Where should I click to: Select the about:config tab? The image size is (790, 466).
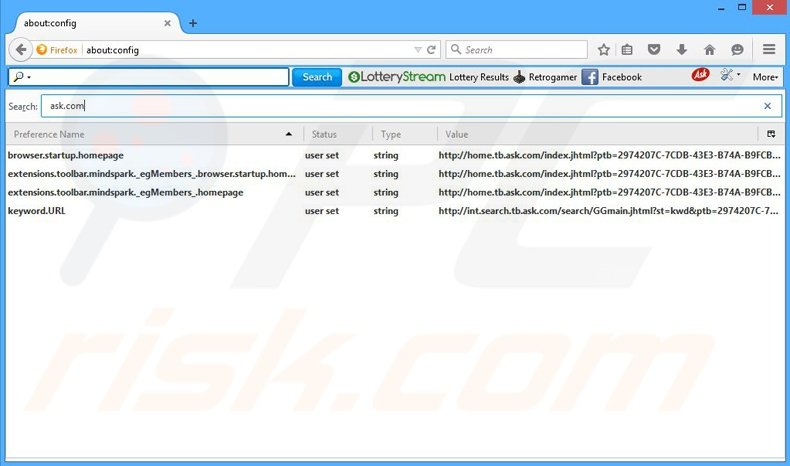[96, 23]
